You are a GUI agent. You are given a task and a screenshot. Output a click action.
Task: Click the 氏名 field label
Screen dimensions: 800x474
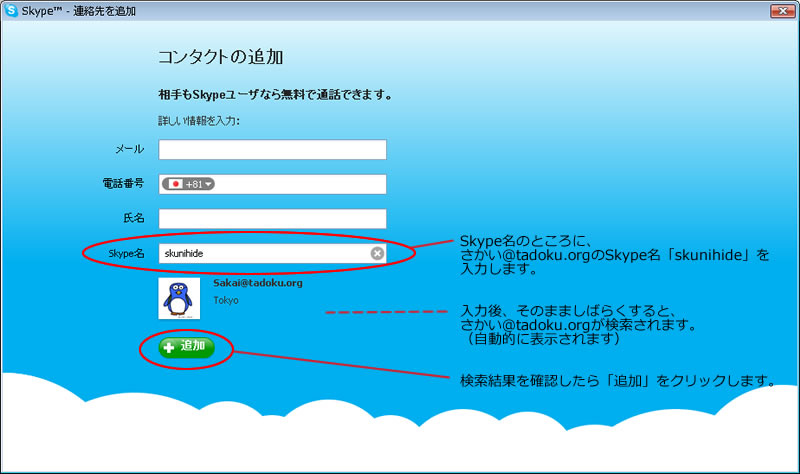coord(133,218)
